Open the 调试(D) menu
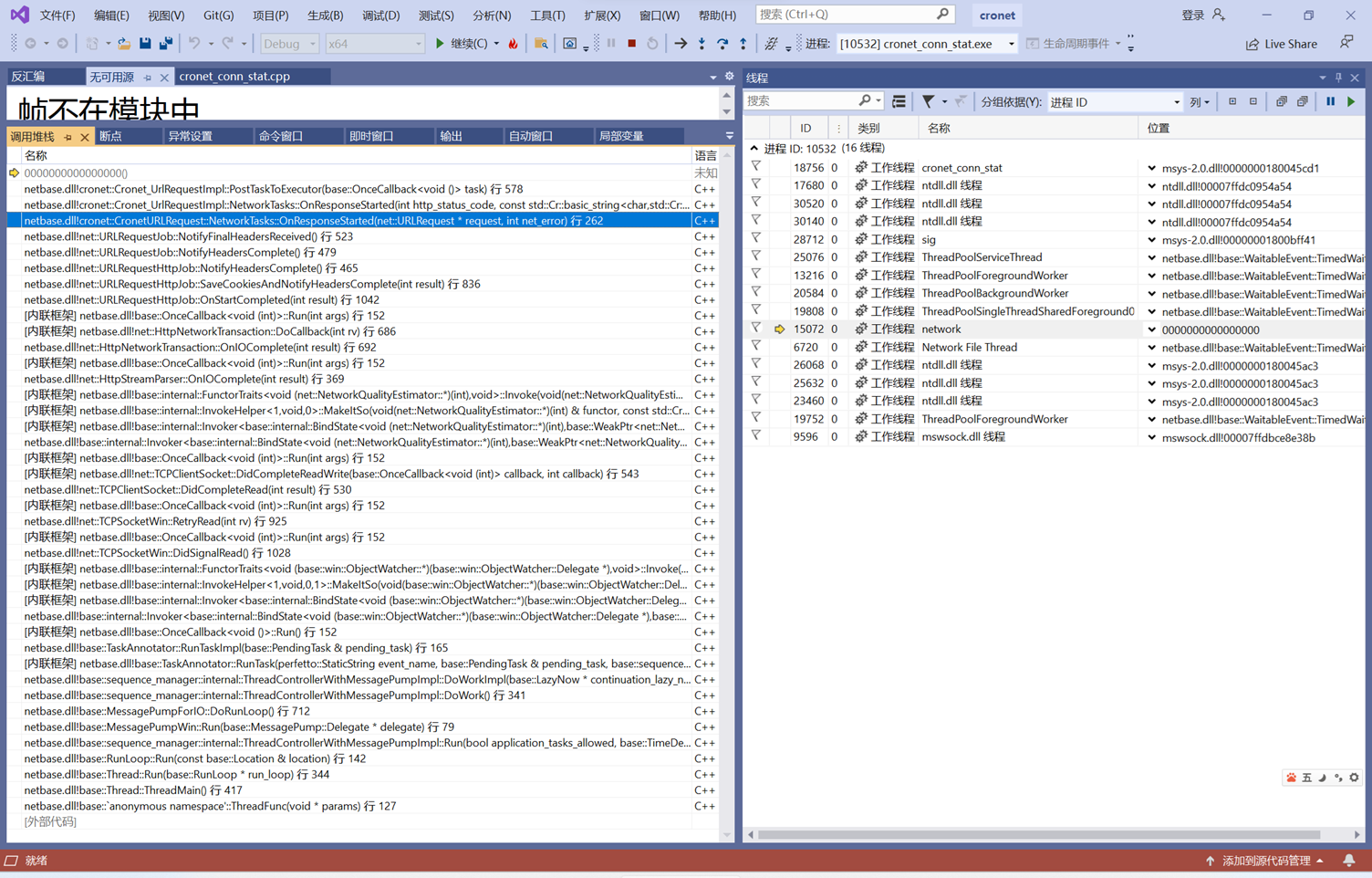This screenshot has height=878, width=1372. click(380, 16)
